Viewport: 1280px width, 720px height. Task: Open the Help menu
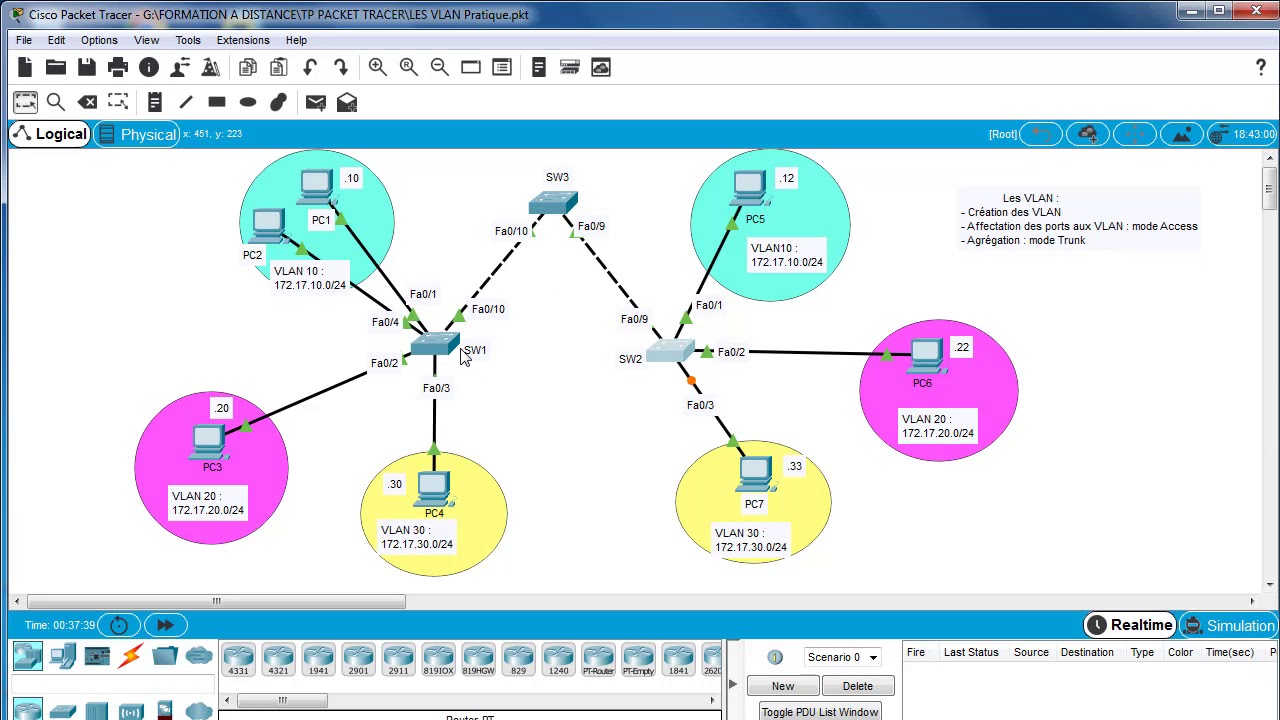pyautogui.click(x=296, y=40)
